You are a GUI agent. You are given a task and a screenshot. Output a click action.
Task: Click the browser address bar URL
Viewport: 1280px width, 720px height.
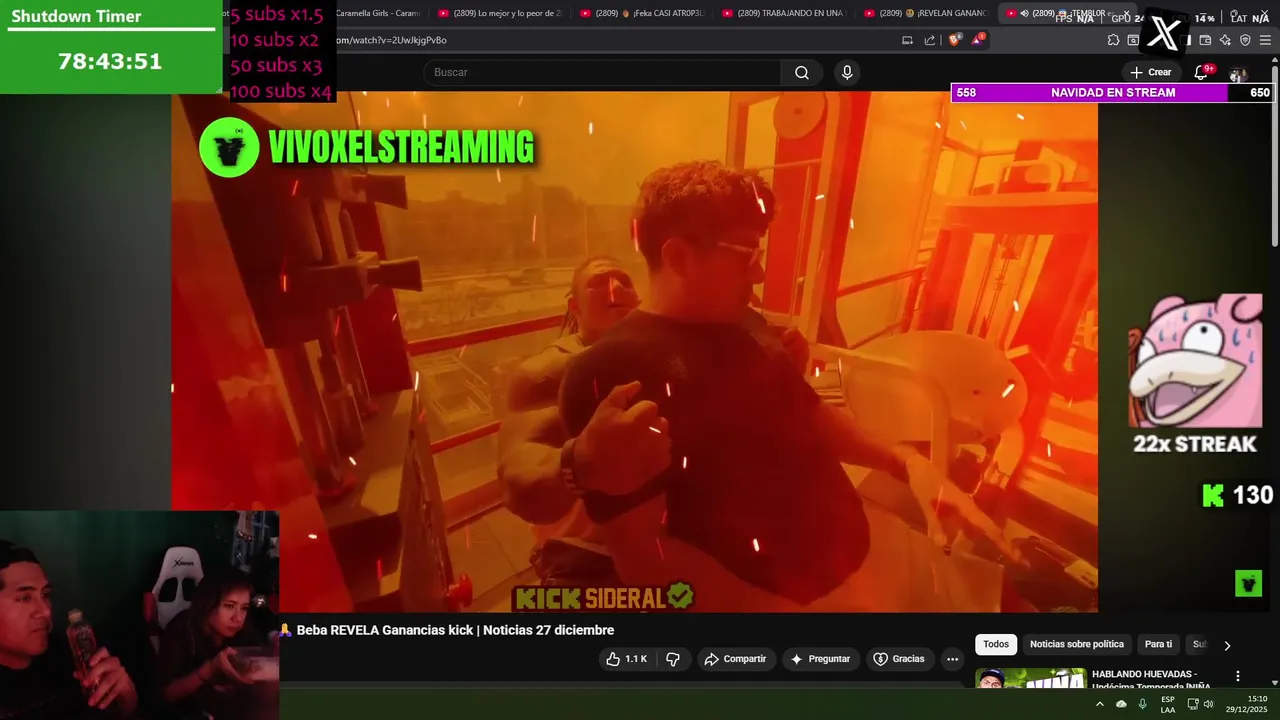tap(392, 40)
